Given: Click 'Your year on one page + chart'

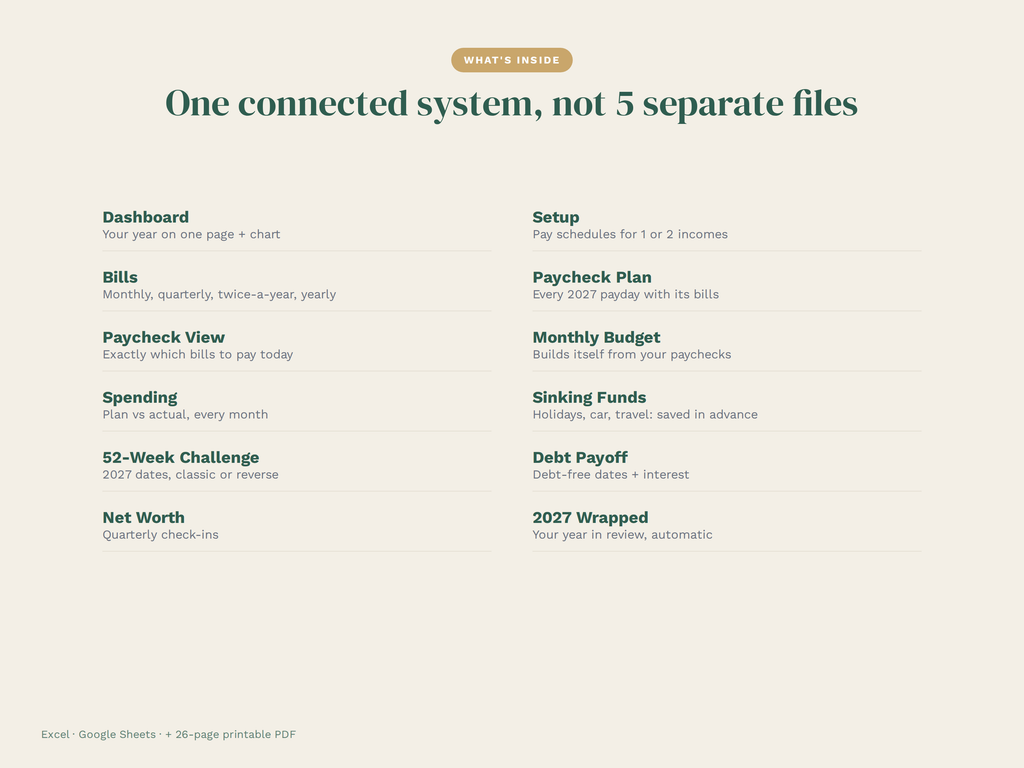Looking at the screenshot, I should point(191,234).
